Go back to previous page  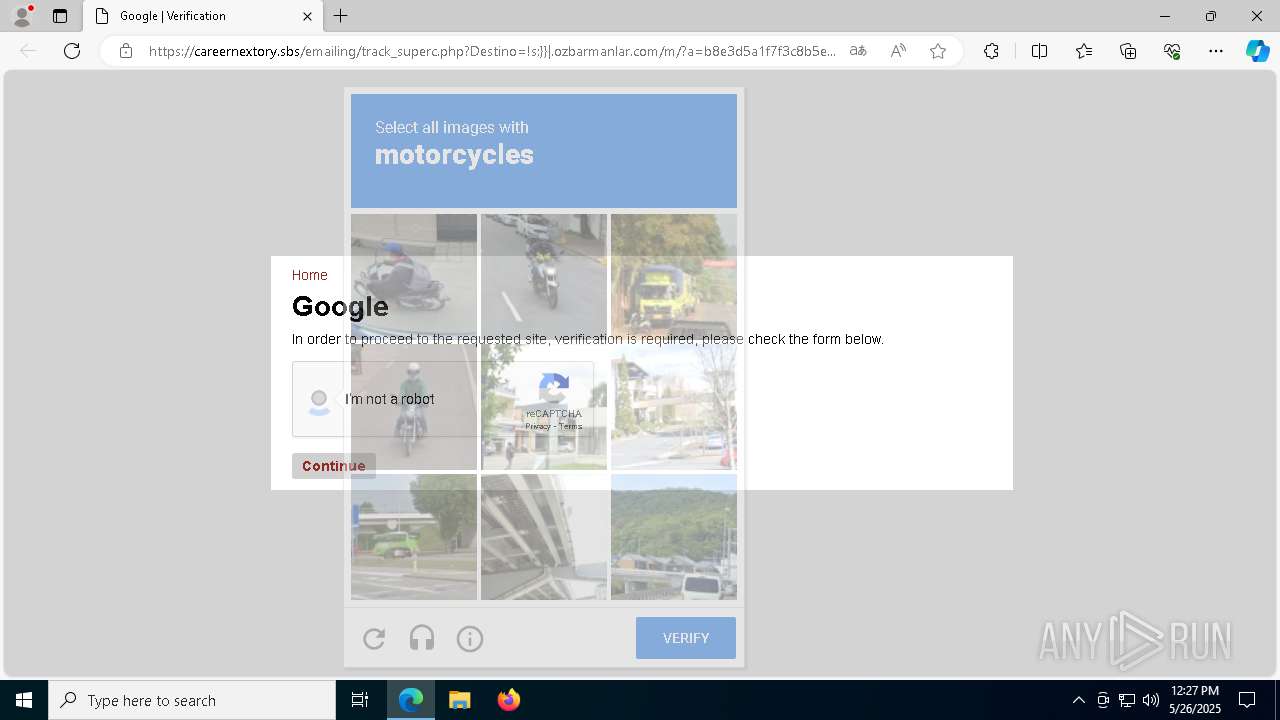28,51
